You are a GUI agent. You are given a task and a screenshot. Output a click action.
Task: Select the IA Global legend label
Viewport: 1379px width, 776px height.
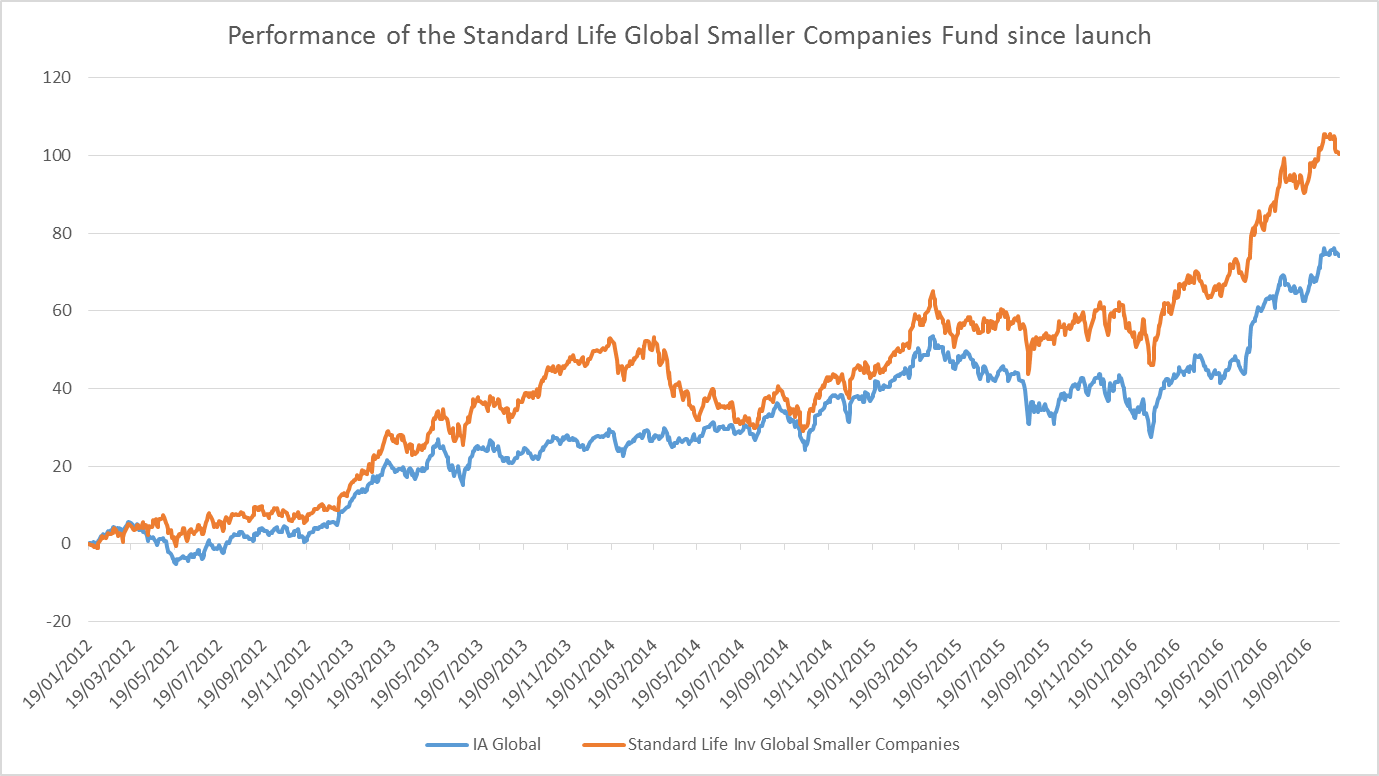(x=506, y=744)
